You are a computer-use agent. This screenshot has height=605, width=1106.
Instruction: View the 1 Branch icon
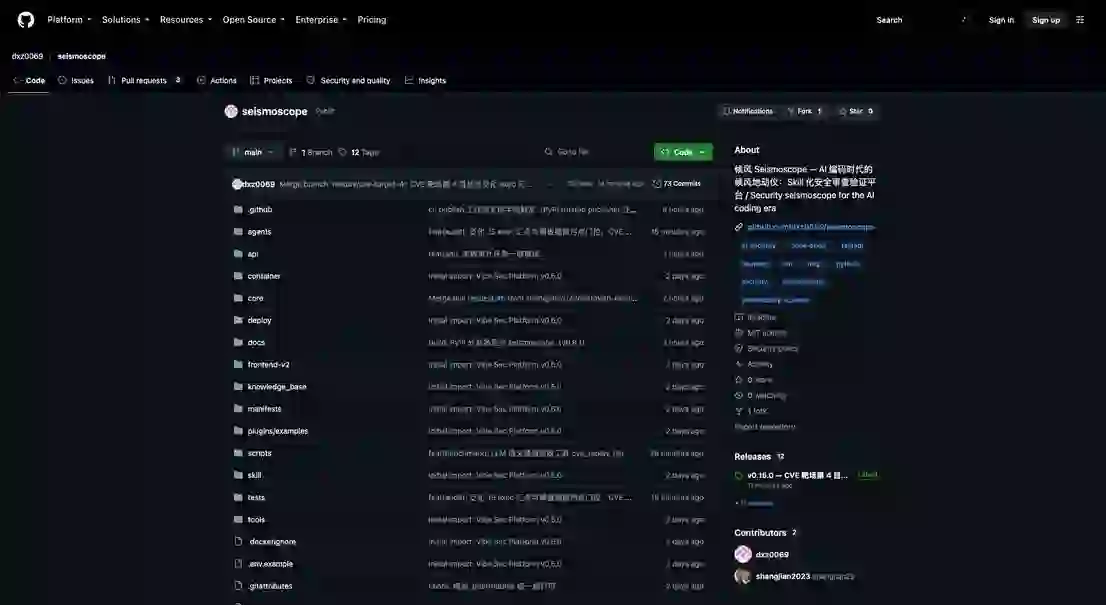pyautogui.click(x=293, y=152)
